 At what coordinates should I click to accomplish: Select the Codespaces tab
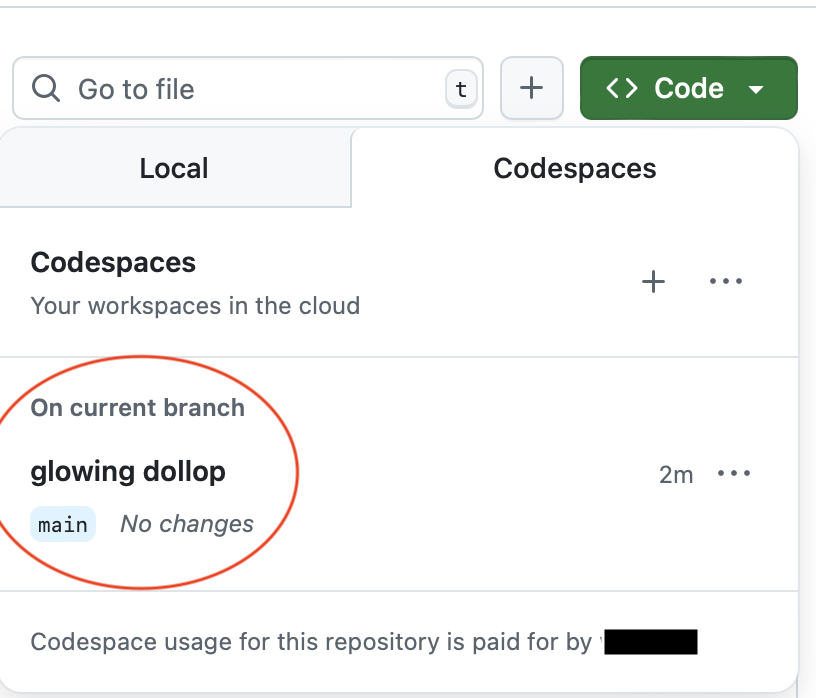(x=575, y=168)
